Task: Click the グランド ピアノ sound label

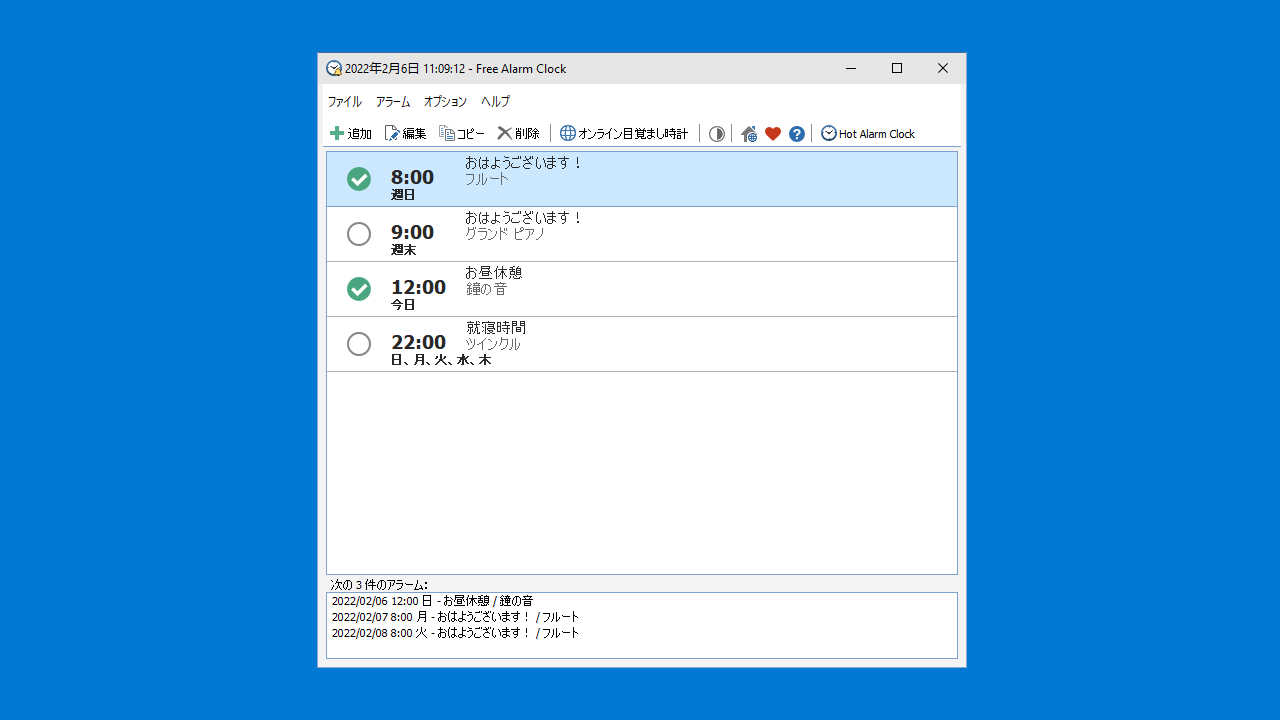Action: coord(505,234)
